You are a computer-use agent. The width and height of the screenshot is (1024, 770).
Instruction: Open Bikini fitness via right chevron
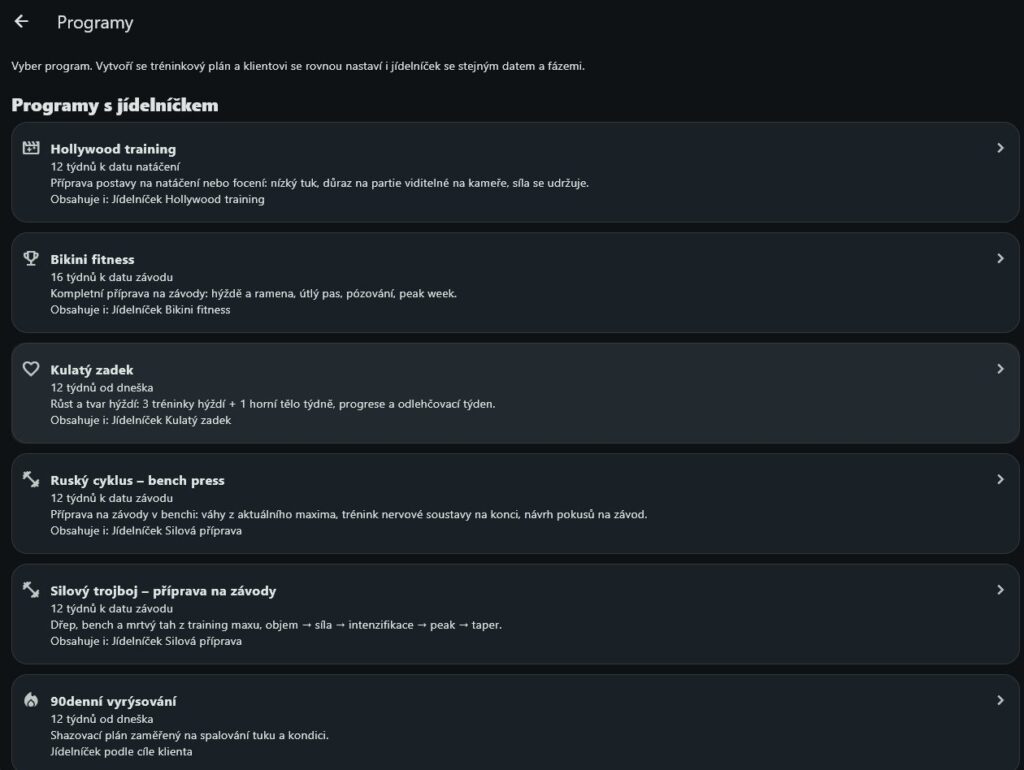[x=1000, y=259]
